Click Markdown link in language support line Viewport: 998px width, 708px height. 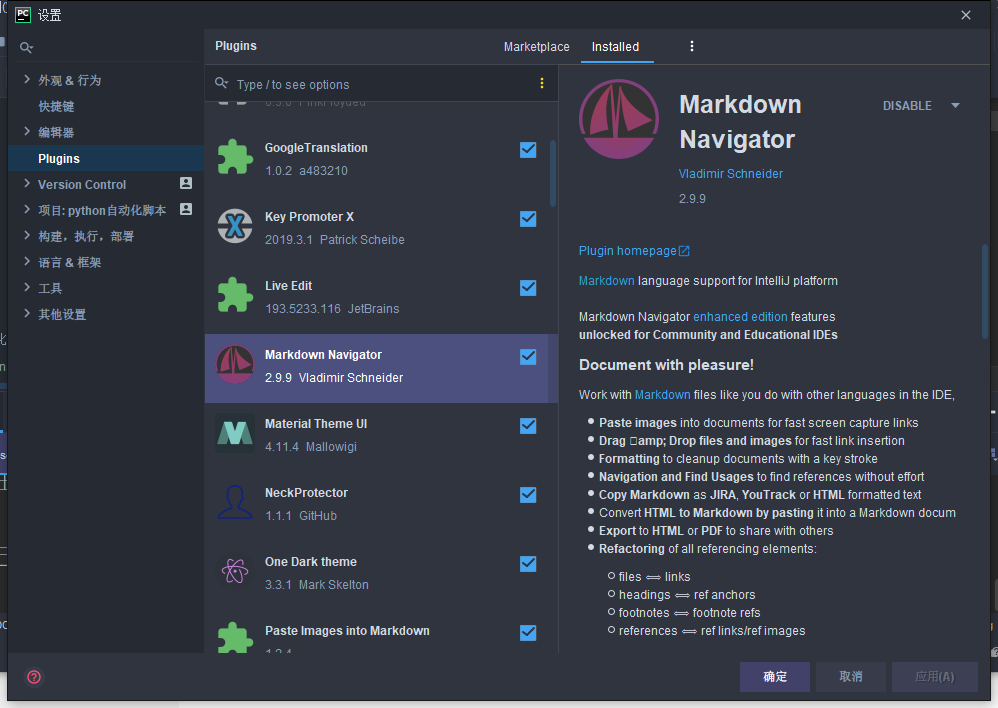tap(607, 281)
